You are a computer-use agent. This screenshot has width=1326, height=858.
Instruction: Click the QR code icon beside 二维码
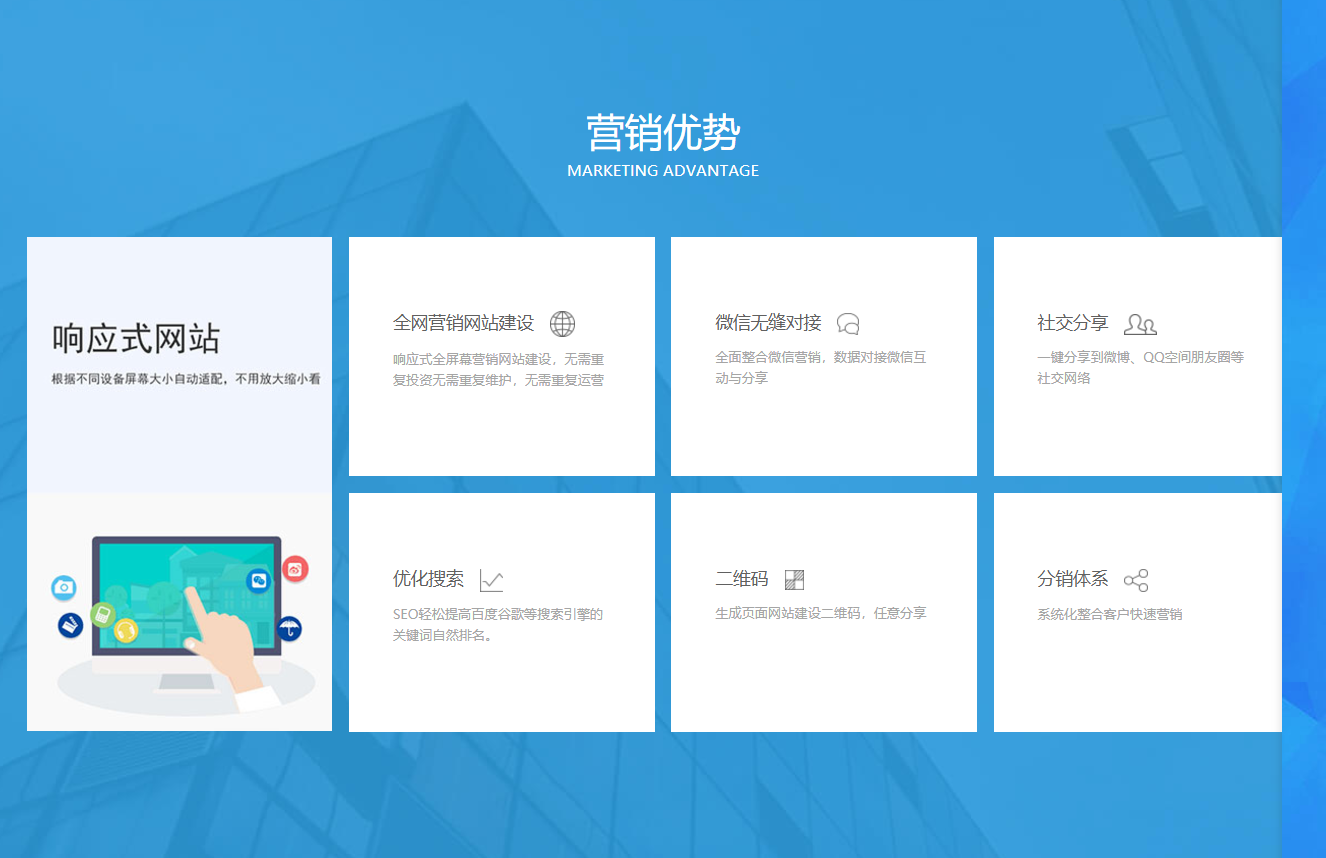click(x=793, y=578)
